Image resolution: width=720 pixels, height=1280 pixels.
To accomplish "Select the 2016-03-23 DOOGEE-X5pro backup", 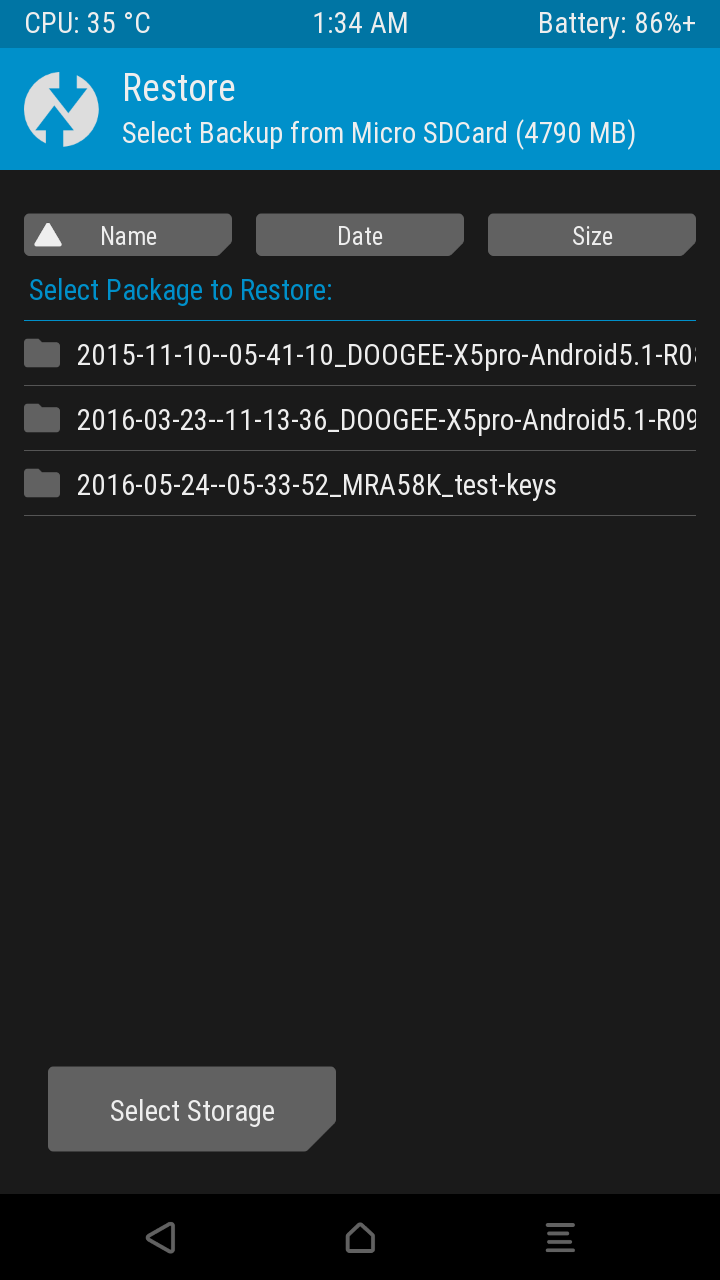I will 360,419.
